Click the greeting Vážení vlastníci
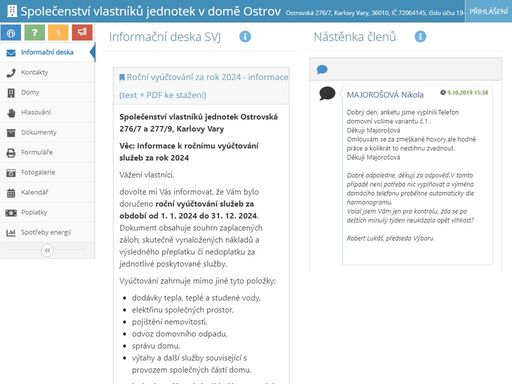Screen dimensions: 512x384 pos(147,175)
